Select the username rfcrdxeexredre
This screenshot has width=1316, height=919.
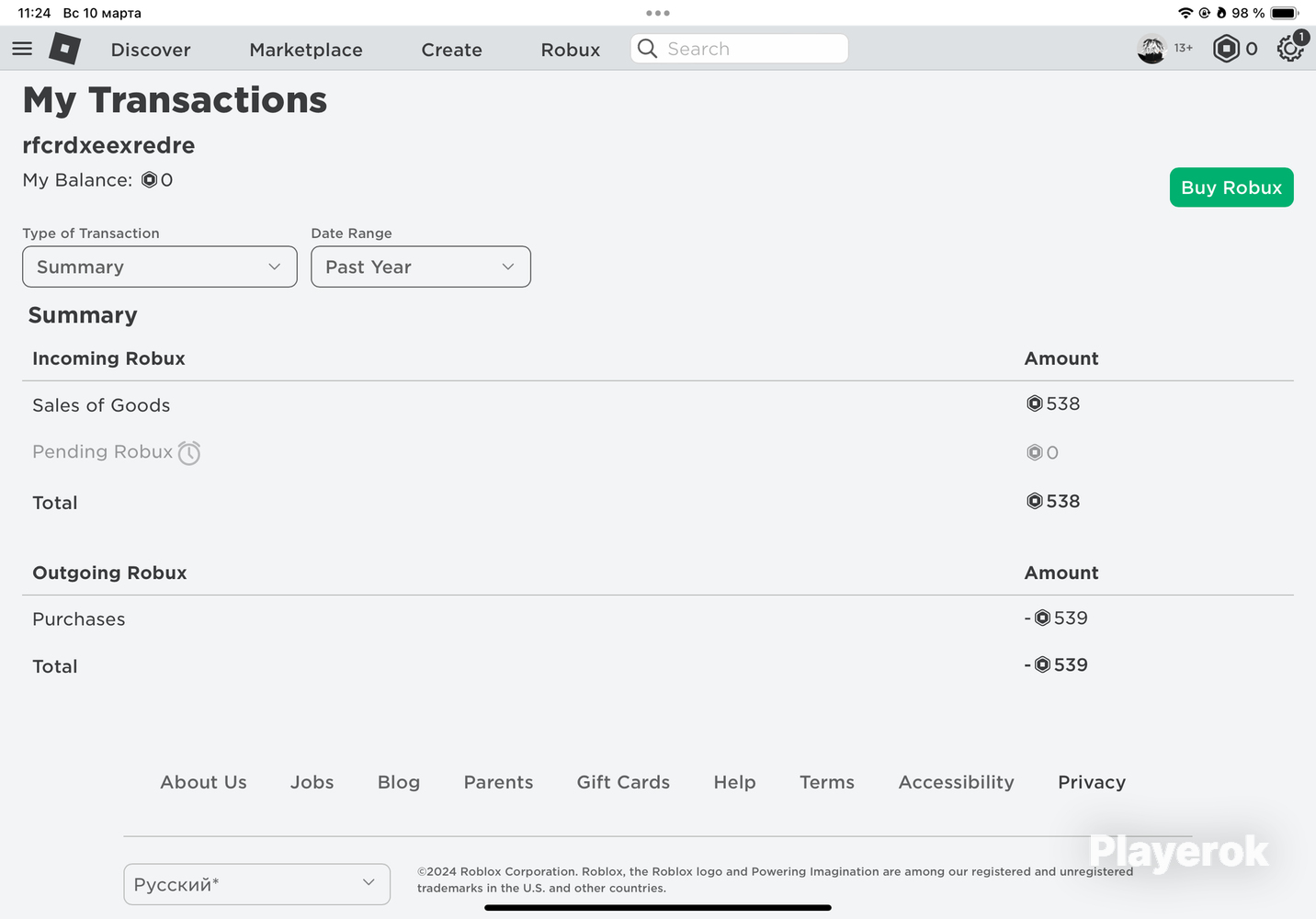108,145
